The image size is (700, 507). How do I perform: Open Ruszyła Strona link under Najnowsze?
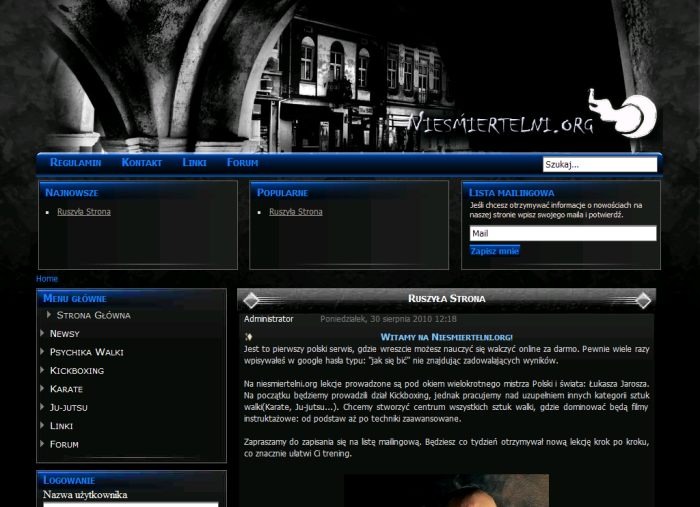(84, 212)
